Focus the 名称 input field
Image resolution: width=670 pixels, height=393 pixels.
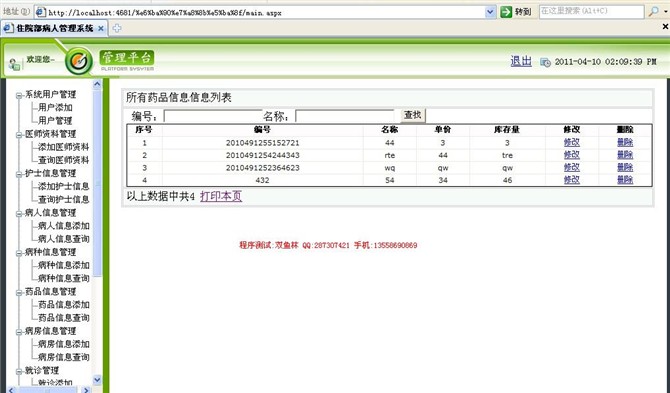(344, 116)
